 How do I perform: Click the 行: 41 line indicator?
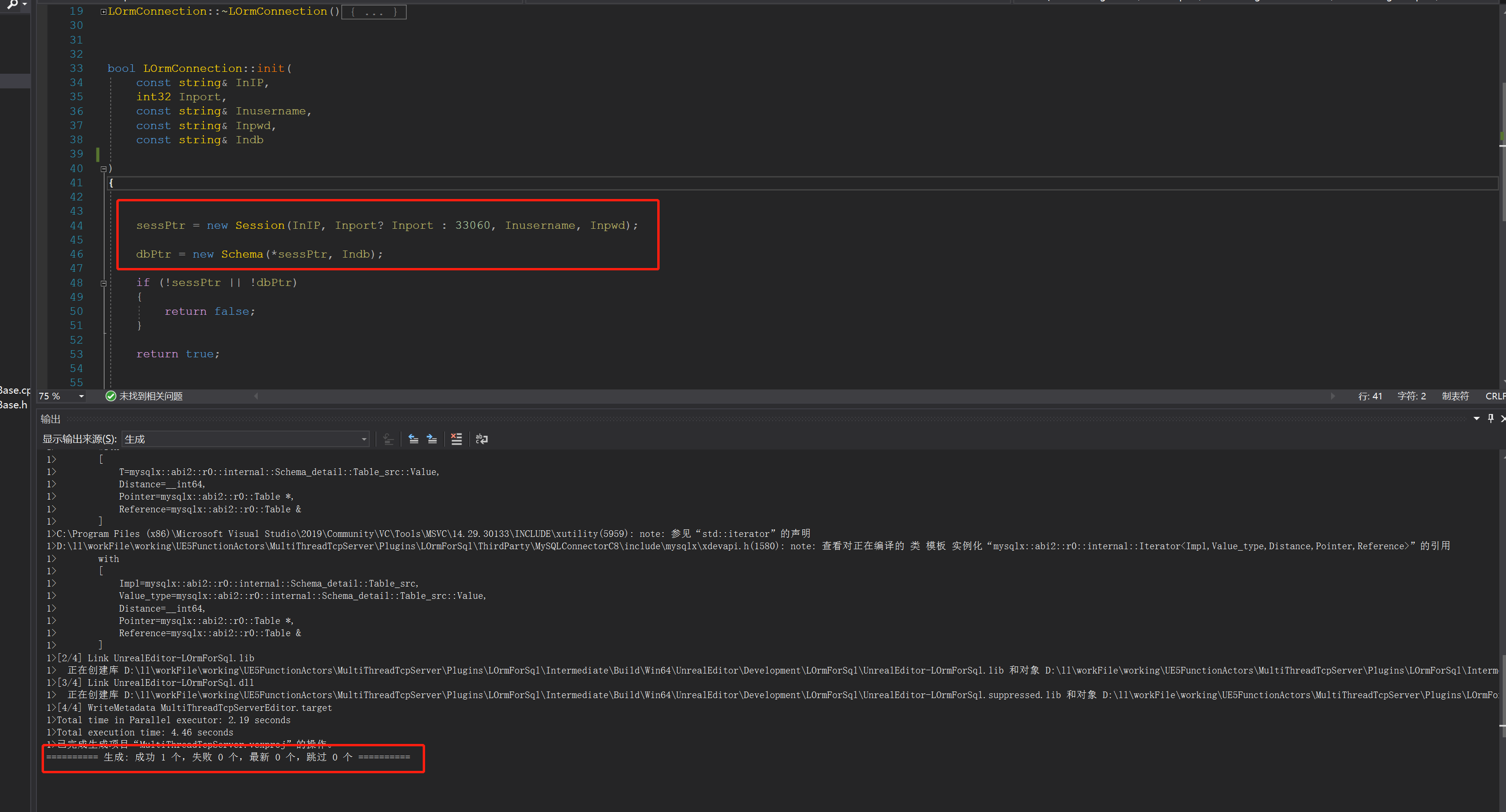point(1370,396)
